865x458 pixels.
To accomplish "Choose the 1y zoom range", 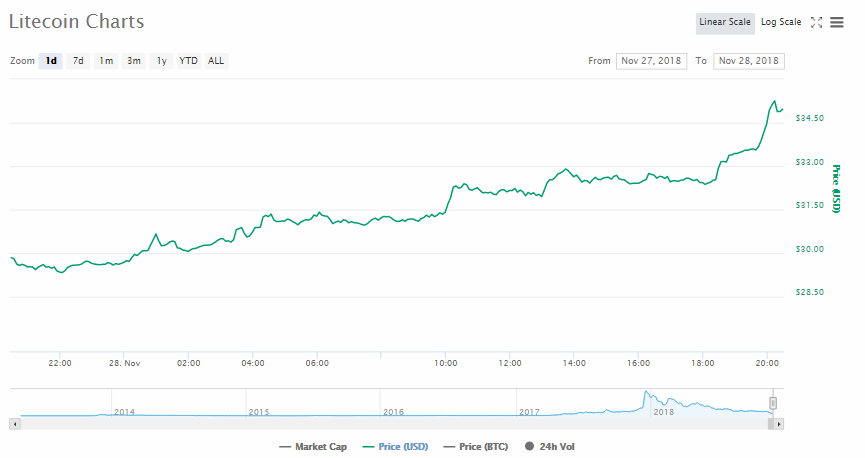I will pyautogui.click(x=161, y=61).
